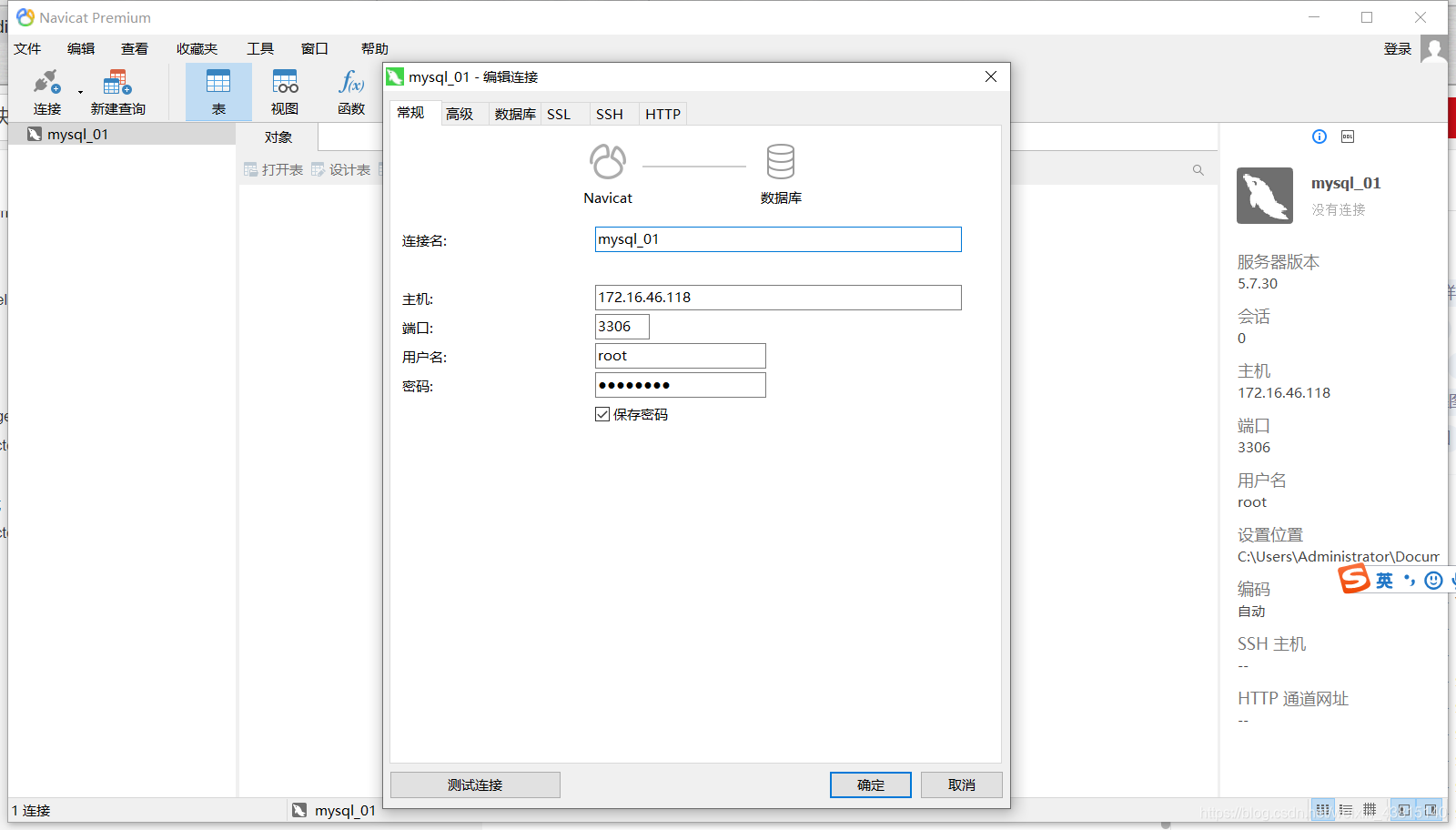This screenshot has height=830, width=1456.
Task: Switch to the 数据库 tab in dialog
Action: click(515, 114)
